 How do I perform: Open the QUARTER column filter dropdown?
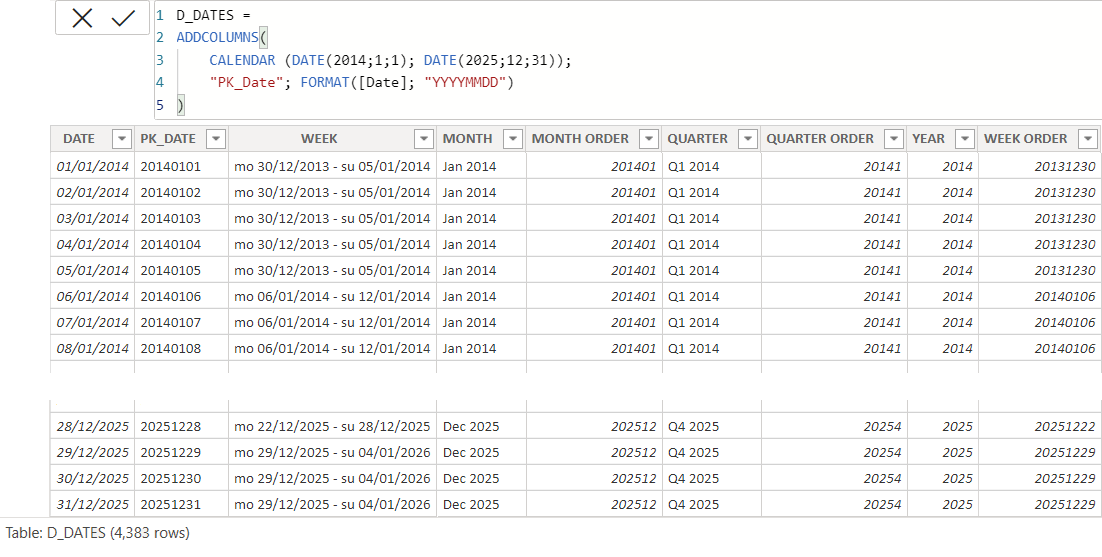coord(748,139)
